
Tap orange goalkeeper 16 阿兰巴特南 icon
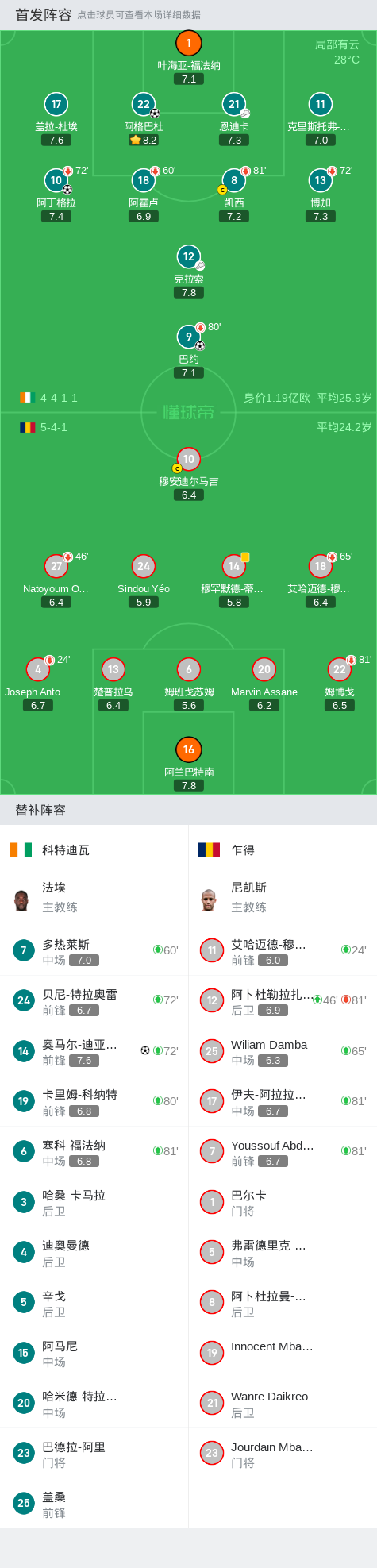pos(189,749)
